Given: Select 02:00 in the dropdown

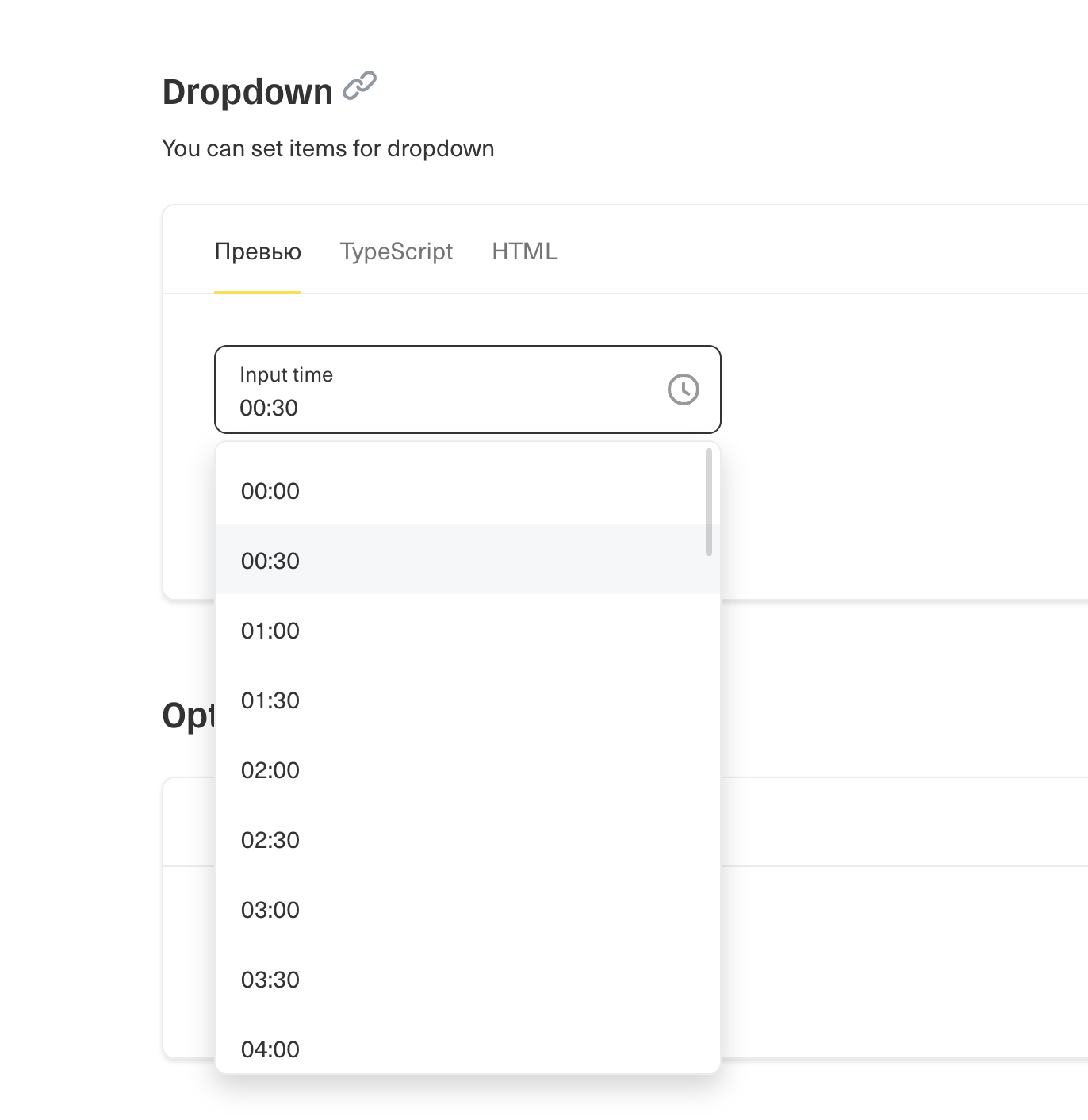Looking at the screenshot, I should [x=270, y=770].
